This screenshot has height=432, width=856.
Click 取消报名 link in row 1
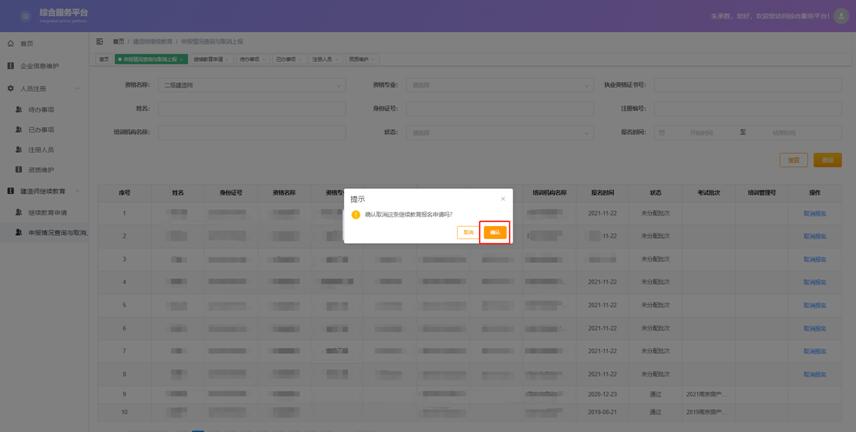814,213
